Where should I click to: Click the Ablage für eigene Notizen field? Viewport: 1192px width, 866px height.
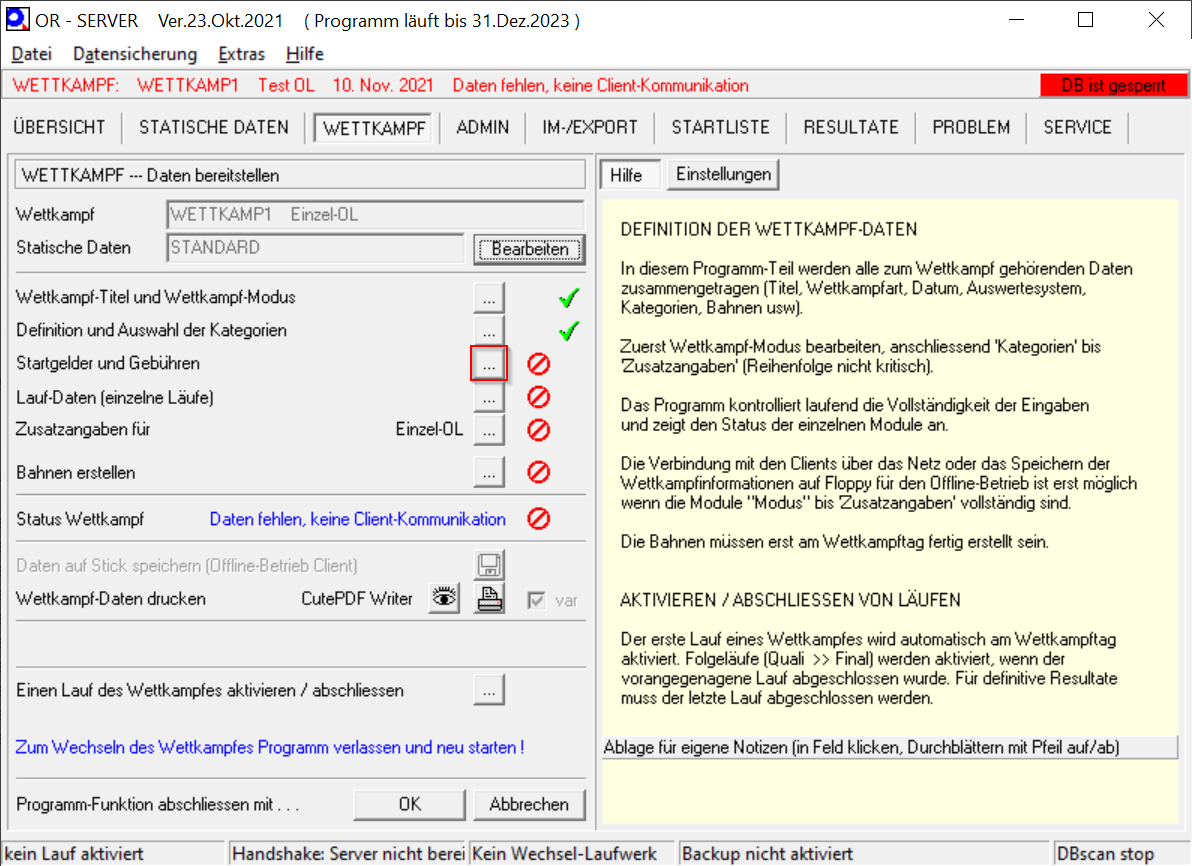click(890, 748)
